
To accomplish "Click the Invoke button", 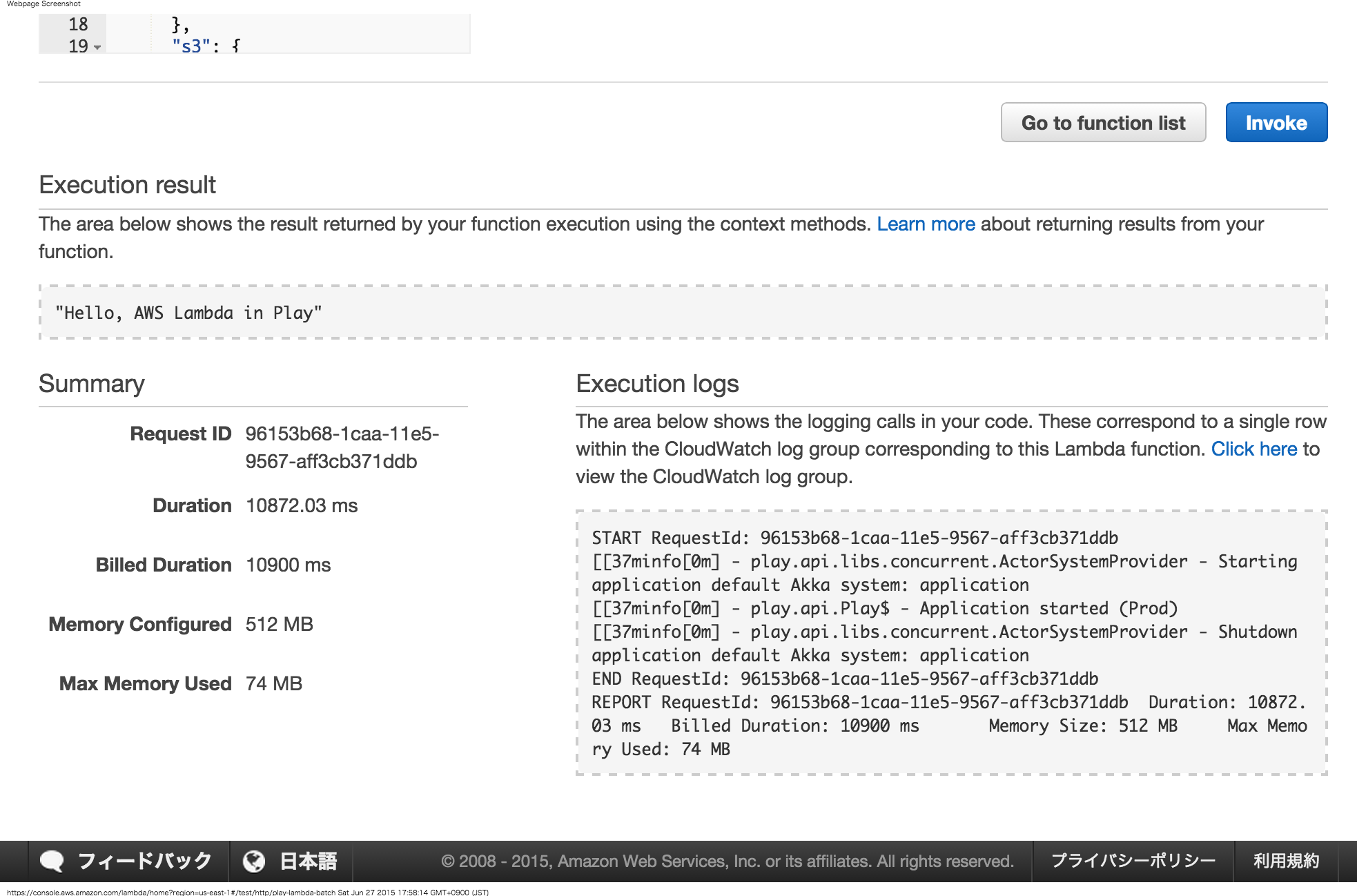I will coord(1276,123).
